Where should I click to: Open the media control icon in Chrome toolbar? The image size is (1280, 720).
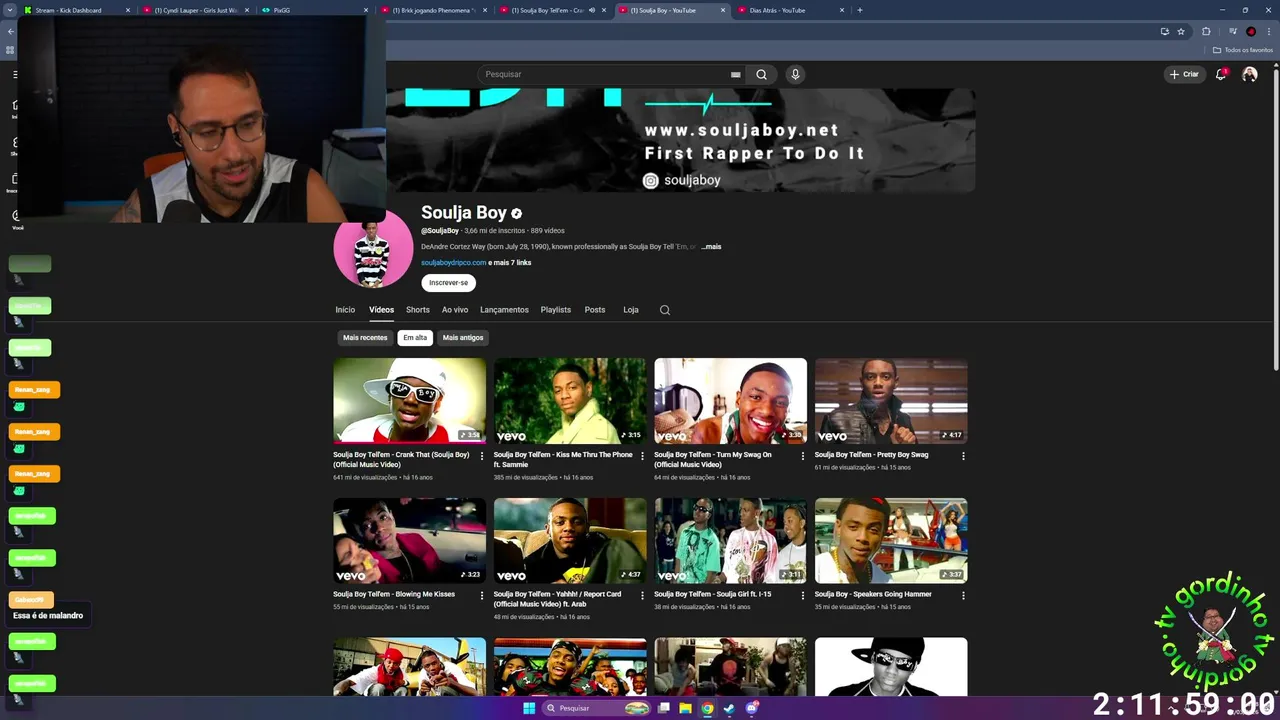pyautogui.click(x=1233, y=31)
